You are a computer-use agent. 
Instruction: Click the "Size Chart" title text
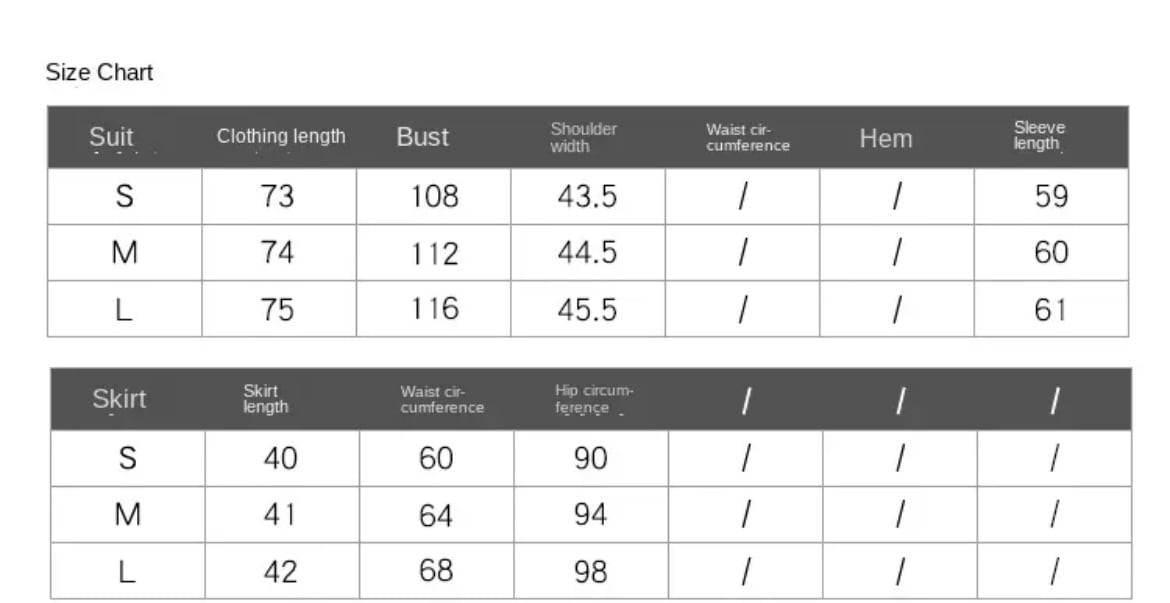click(x=99, y=73)
